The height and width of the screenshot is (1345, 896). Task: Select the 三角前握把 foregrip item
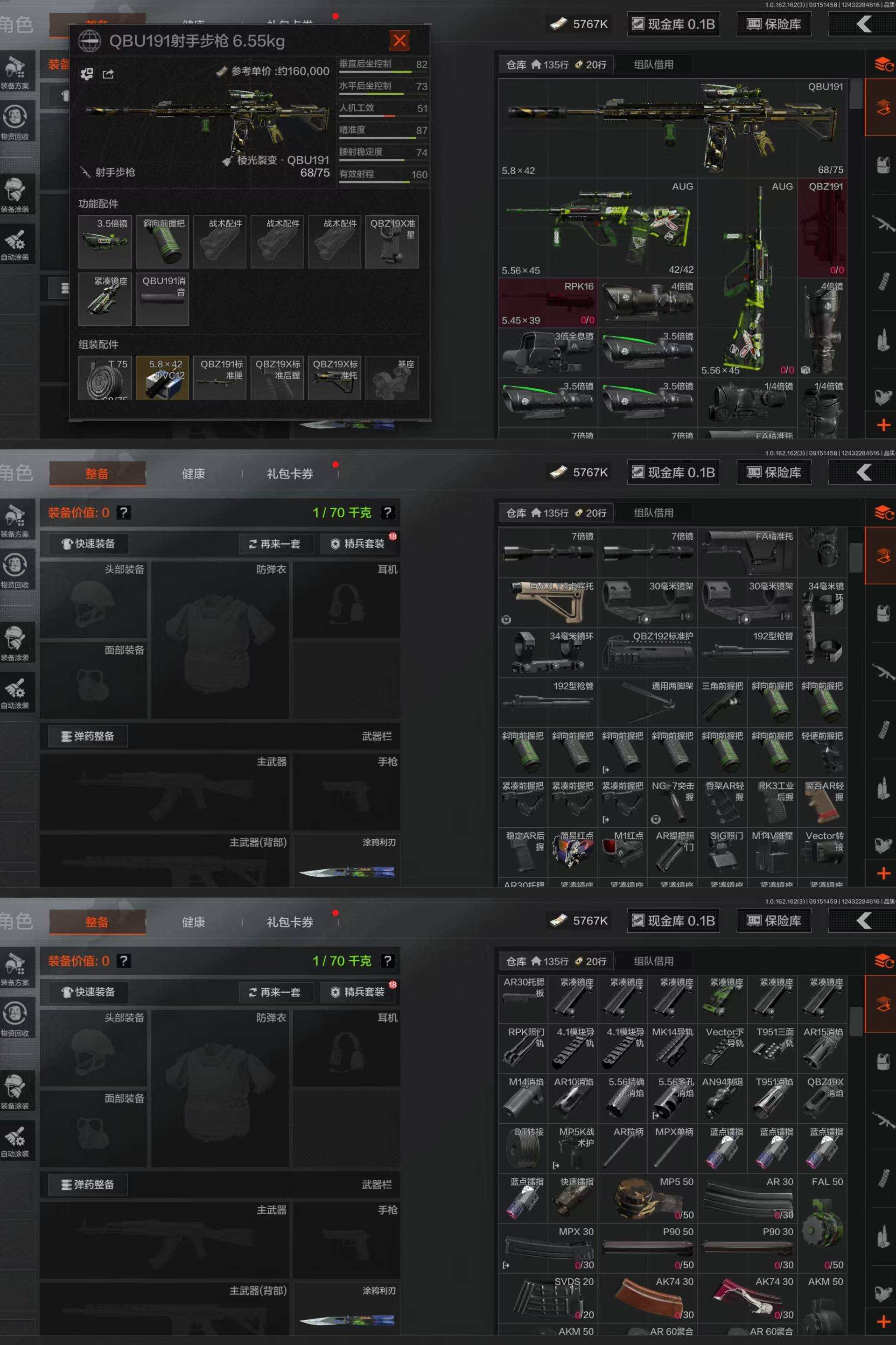722,702
